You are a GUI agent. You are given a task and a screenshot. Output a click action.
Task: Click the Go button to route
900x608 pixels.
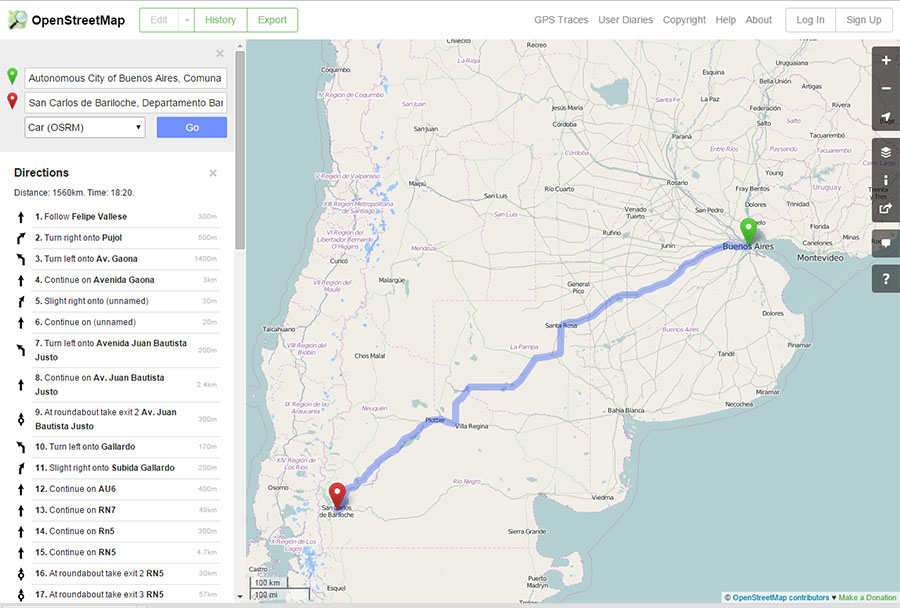[x=192, y=127]
